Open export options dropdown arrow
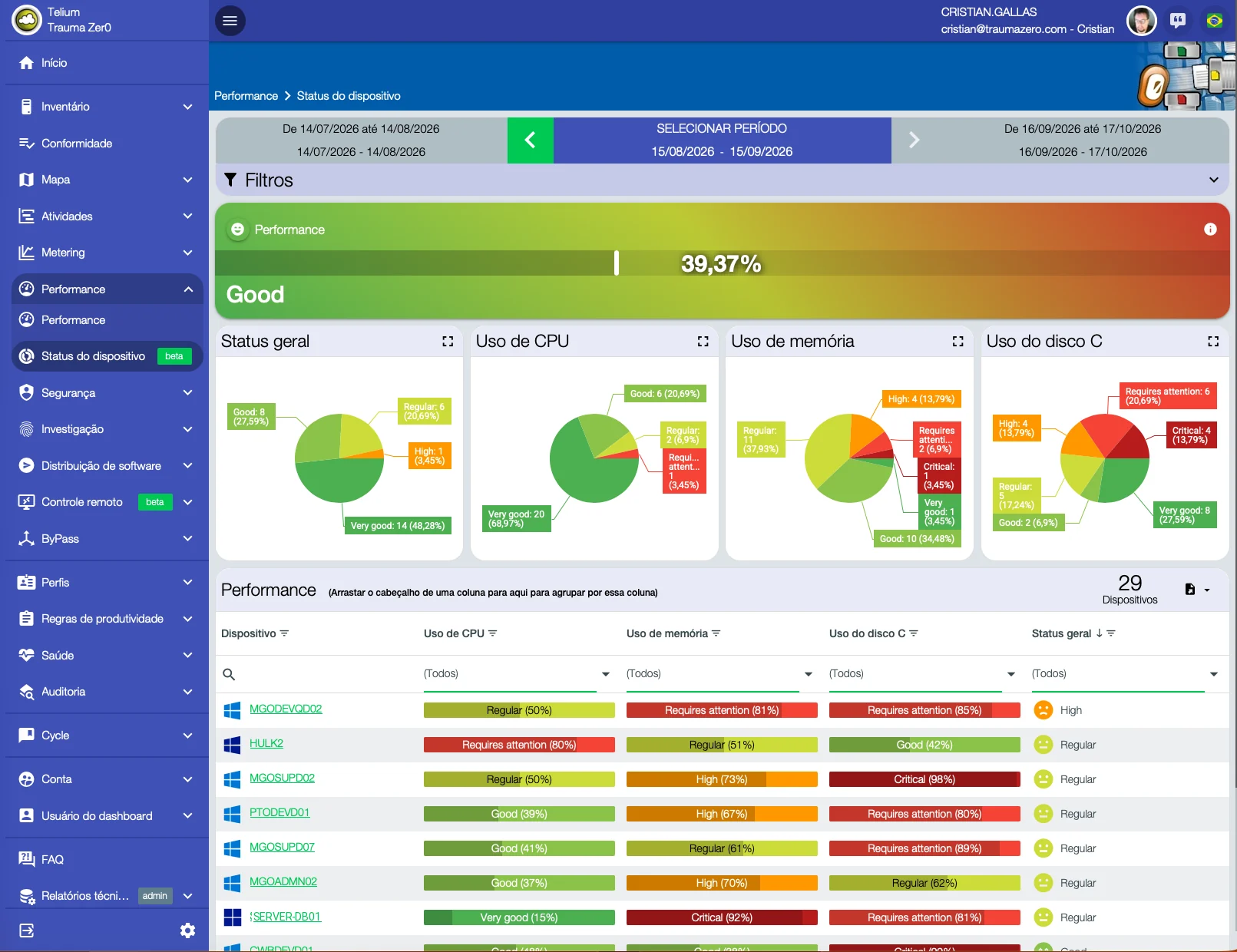 [1207, 590]
